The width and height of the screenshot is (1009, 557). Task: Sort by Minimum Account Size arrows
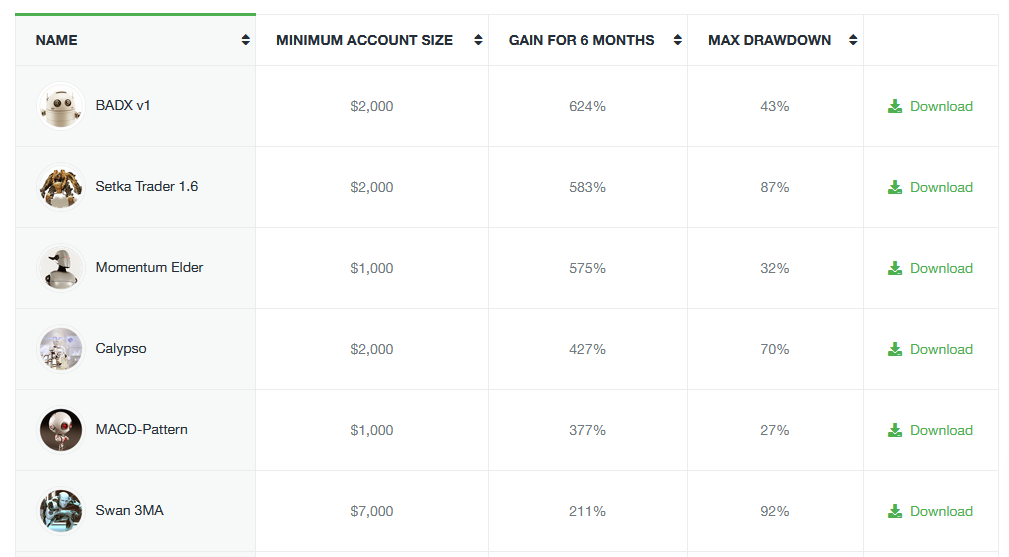pyautogui.click(x=478, y=40)
